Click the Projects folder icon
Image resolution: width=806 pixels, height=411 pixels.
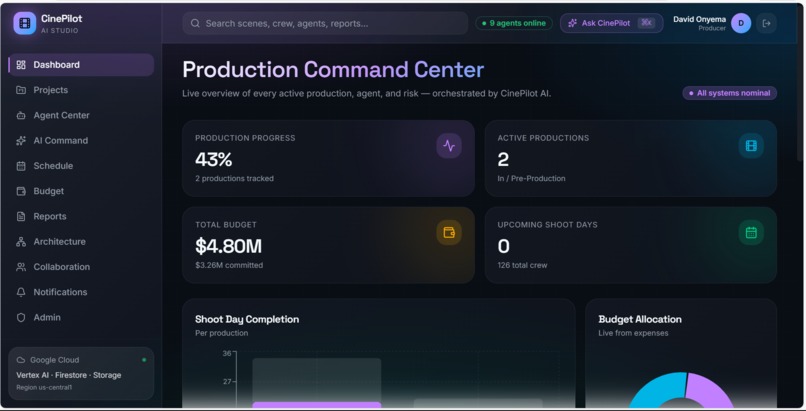(x=21, y=90)
